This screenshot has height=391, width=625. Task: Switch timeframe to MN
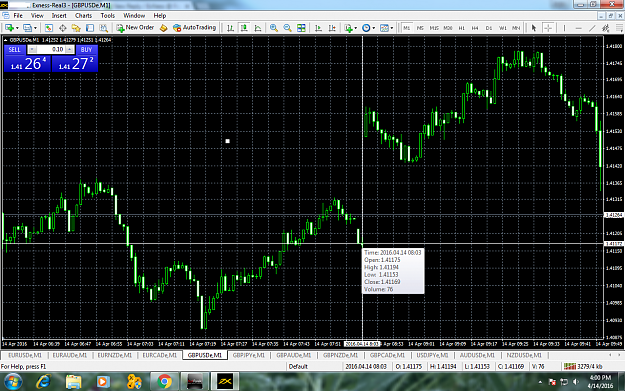[516, 28]
